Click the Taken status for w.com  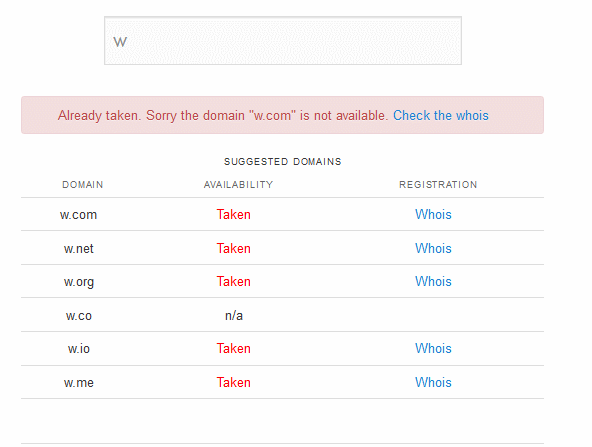tap(233, 214)
